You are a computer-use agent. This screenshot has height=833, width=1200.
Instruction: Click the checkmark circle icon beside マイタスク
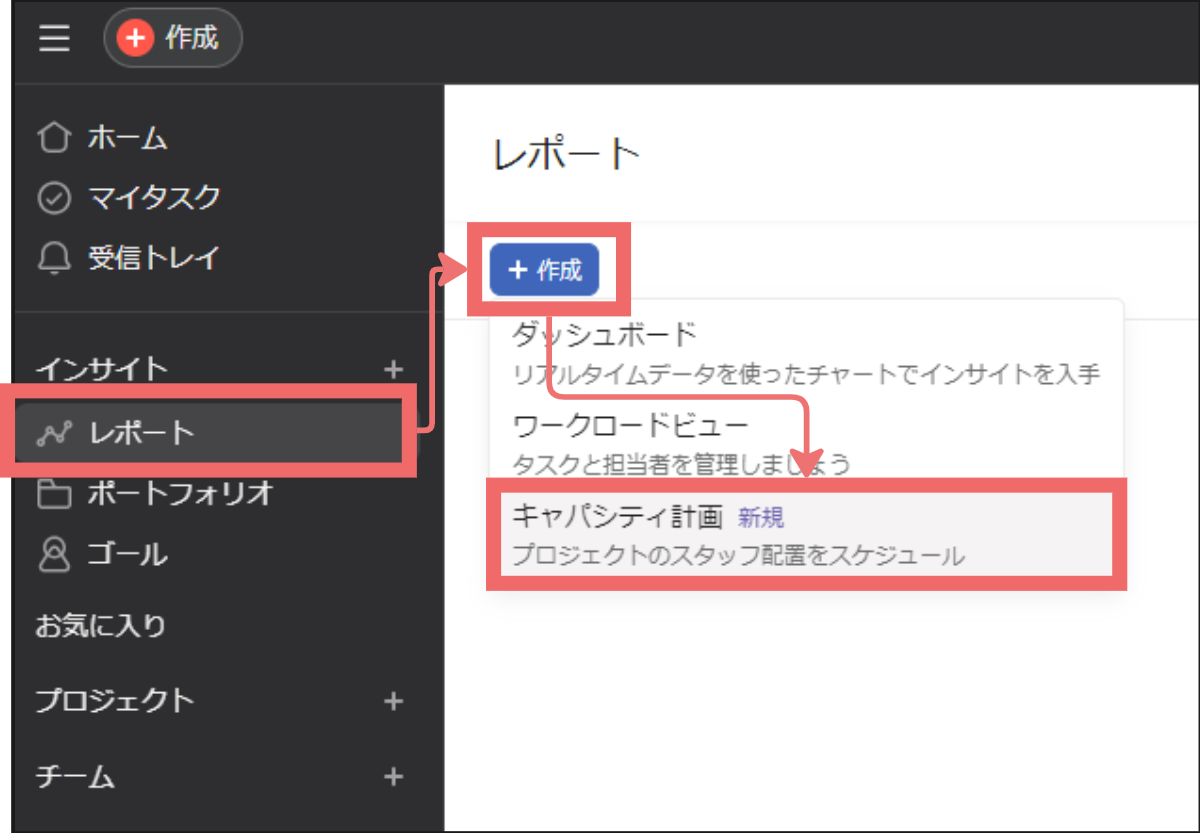click(x=54, y=198)
